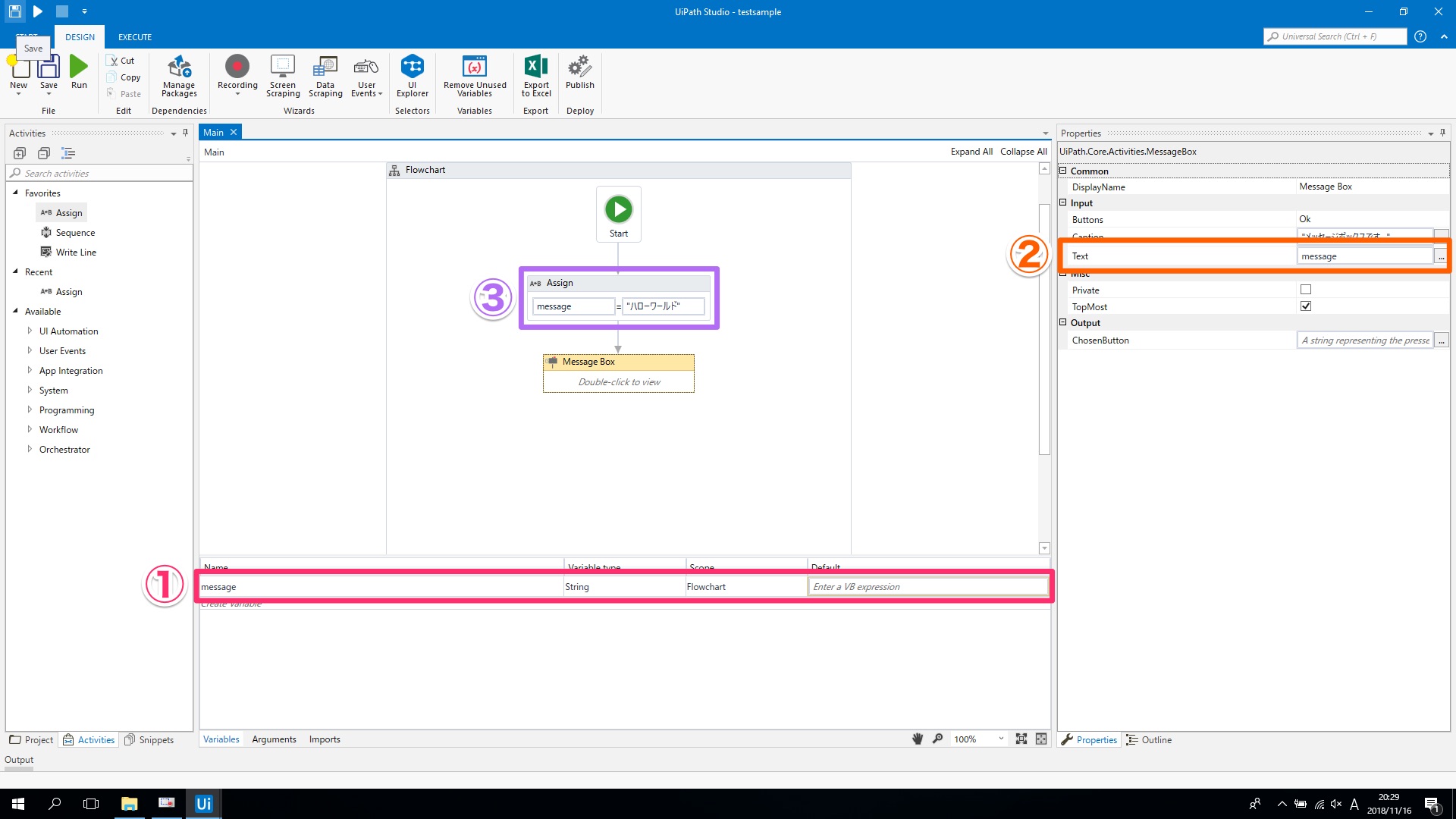Expand the UI Automation category
Viewport: 1456px width, 819px height.
pyautogui.click(x=30, y=331)
